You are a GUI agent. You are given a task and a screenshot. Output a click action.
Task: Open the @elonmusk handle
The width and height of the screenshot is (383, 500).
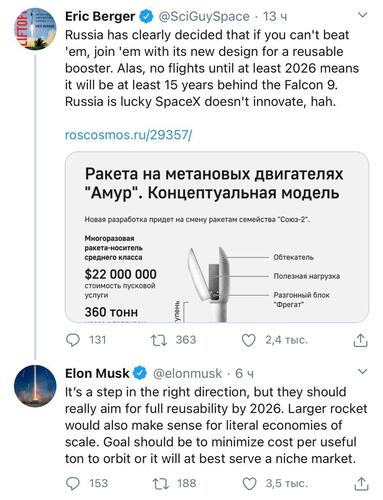pos(187,373)
